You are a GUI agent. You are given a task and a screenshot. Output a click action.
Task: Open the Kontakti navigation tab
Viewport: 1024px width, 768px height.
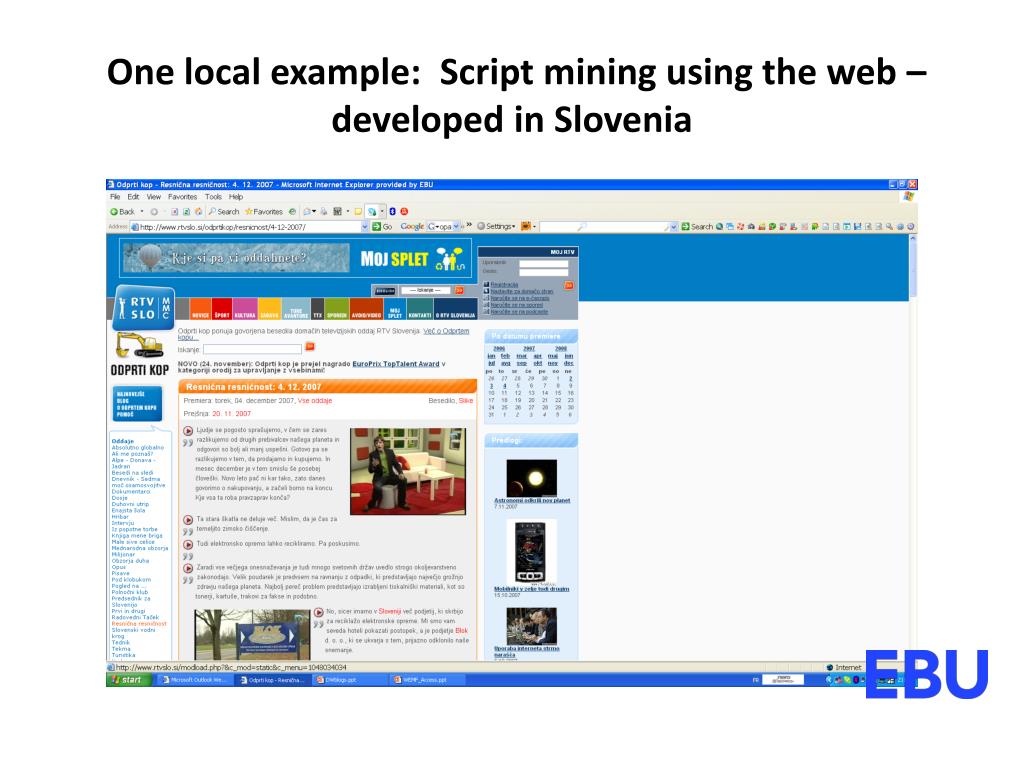point(420,309)
